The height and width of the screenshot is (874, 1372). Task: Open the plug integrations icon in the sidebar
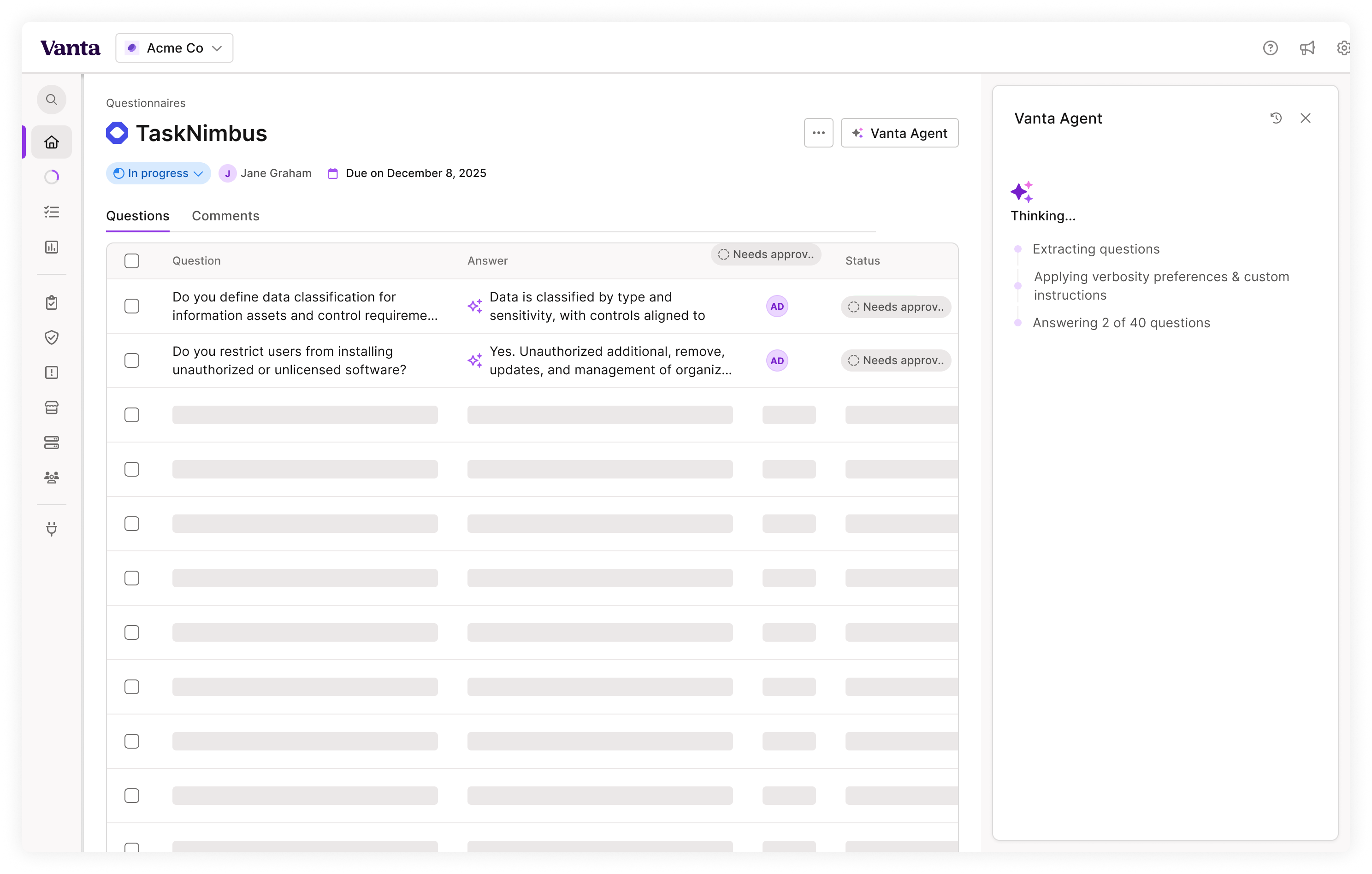(51, 529)
